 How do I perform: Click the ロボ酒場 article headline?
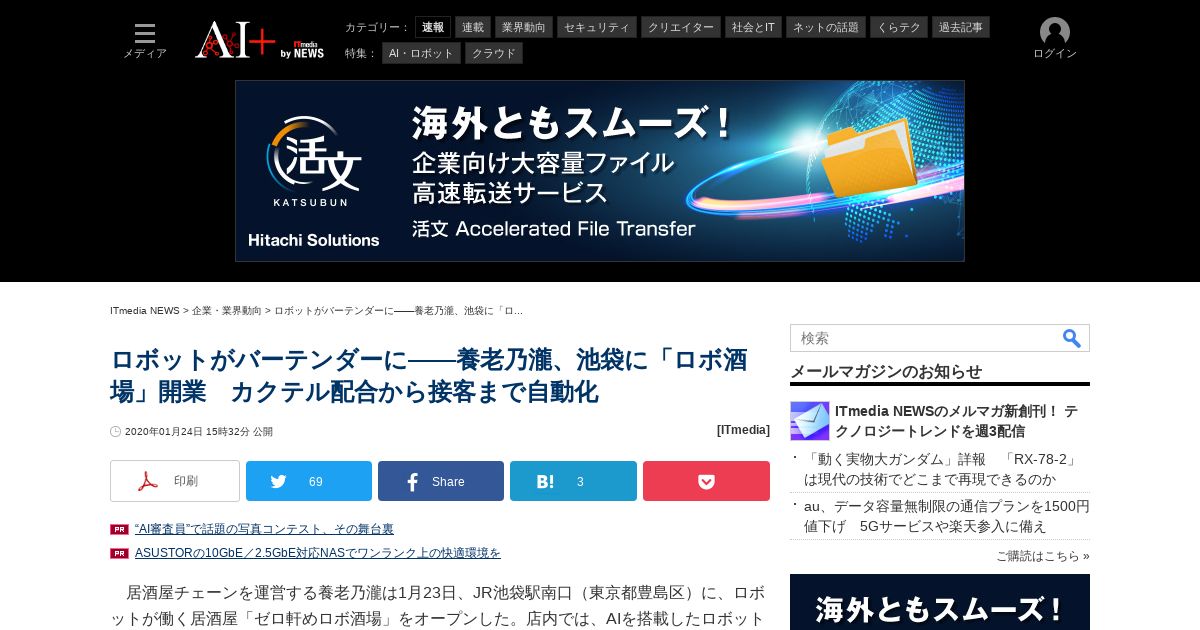(429, 376)
